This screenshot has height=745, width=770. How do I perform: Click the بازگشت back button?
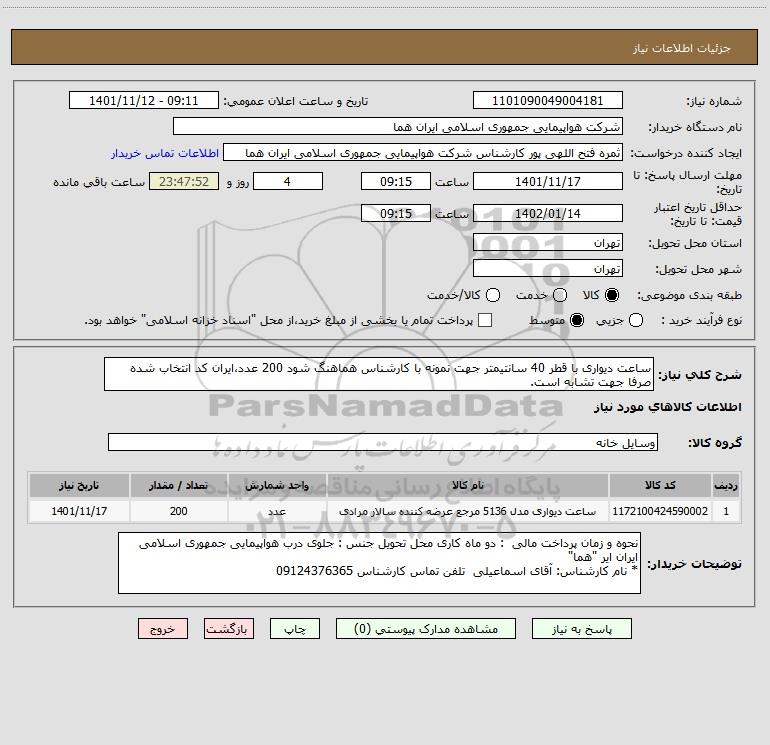click(229, 629)
